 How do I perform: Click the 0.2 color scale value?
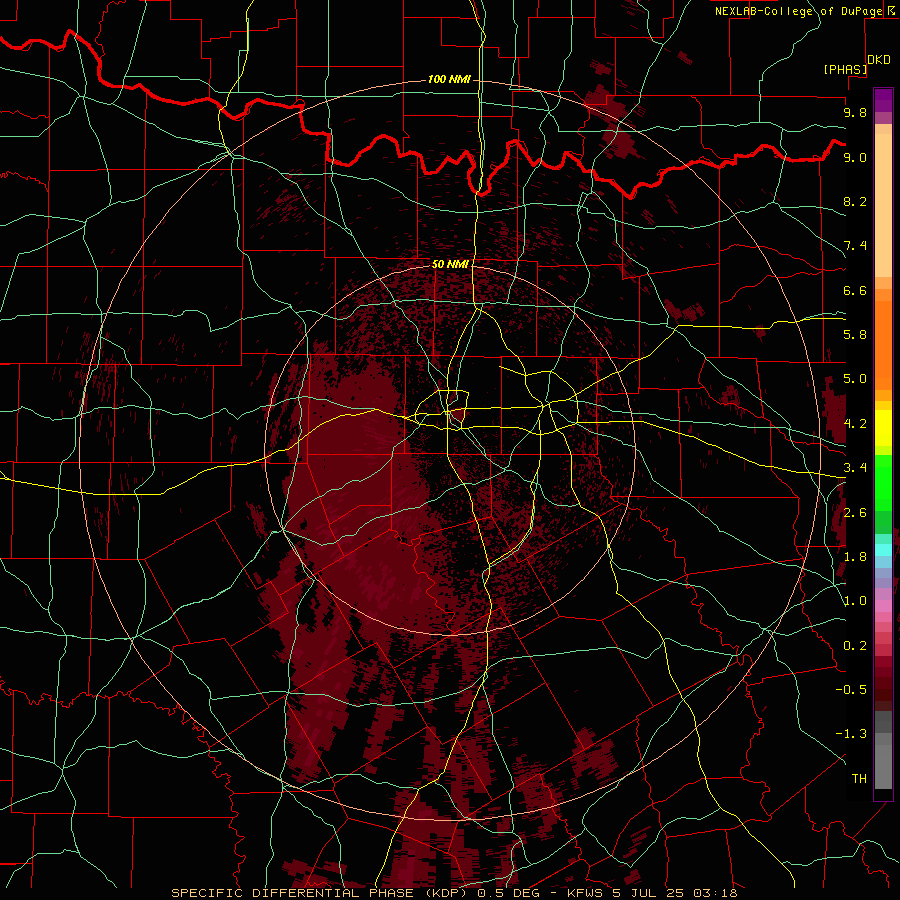[x=855, y=646]
